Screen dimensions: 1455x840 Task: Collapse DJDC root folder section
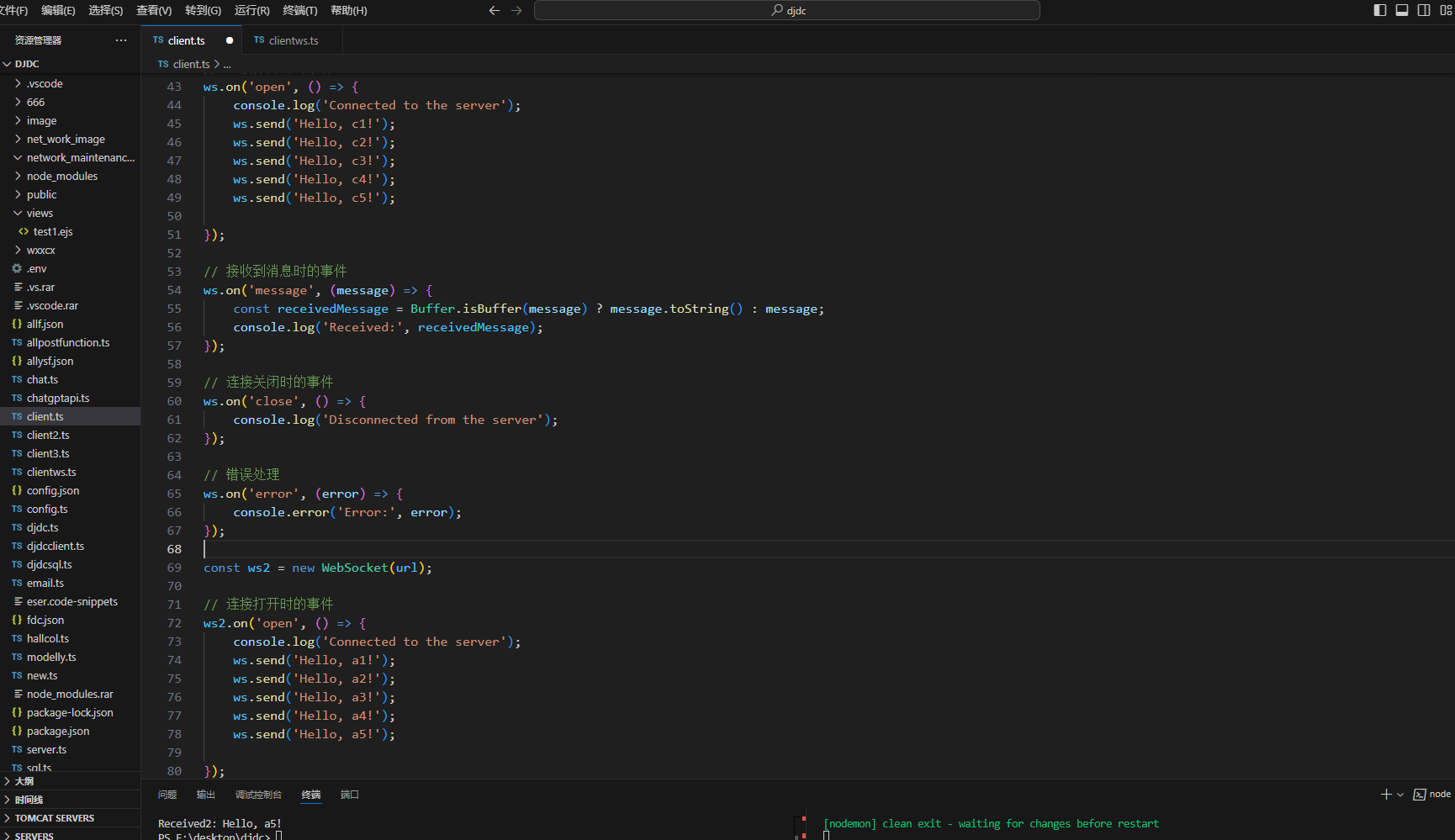pyautogui.click(x=70, y=64)
